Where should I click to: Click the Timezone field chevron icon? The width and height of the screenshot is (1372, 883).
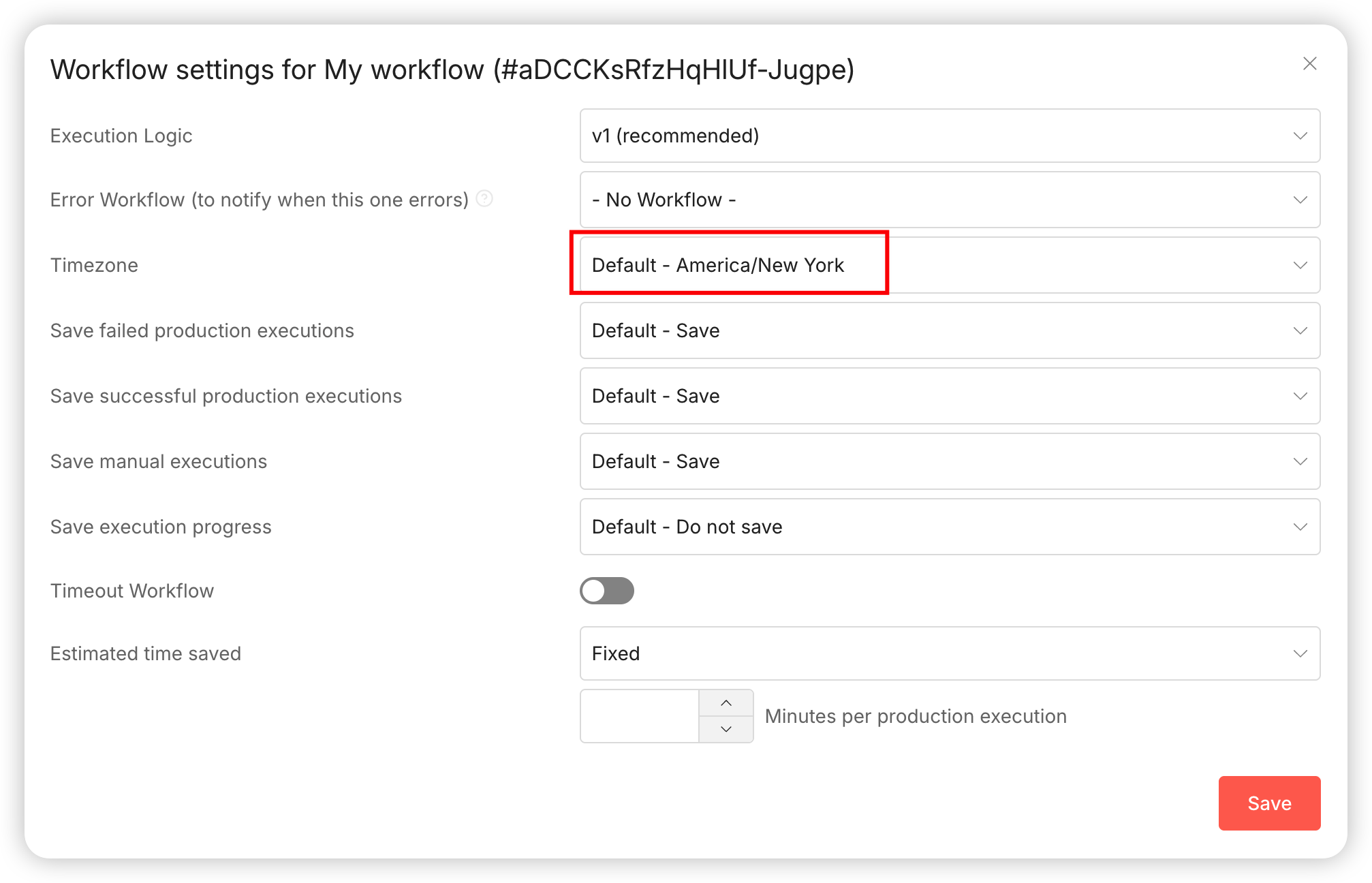click(1300, 265)
